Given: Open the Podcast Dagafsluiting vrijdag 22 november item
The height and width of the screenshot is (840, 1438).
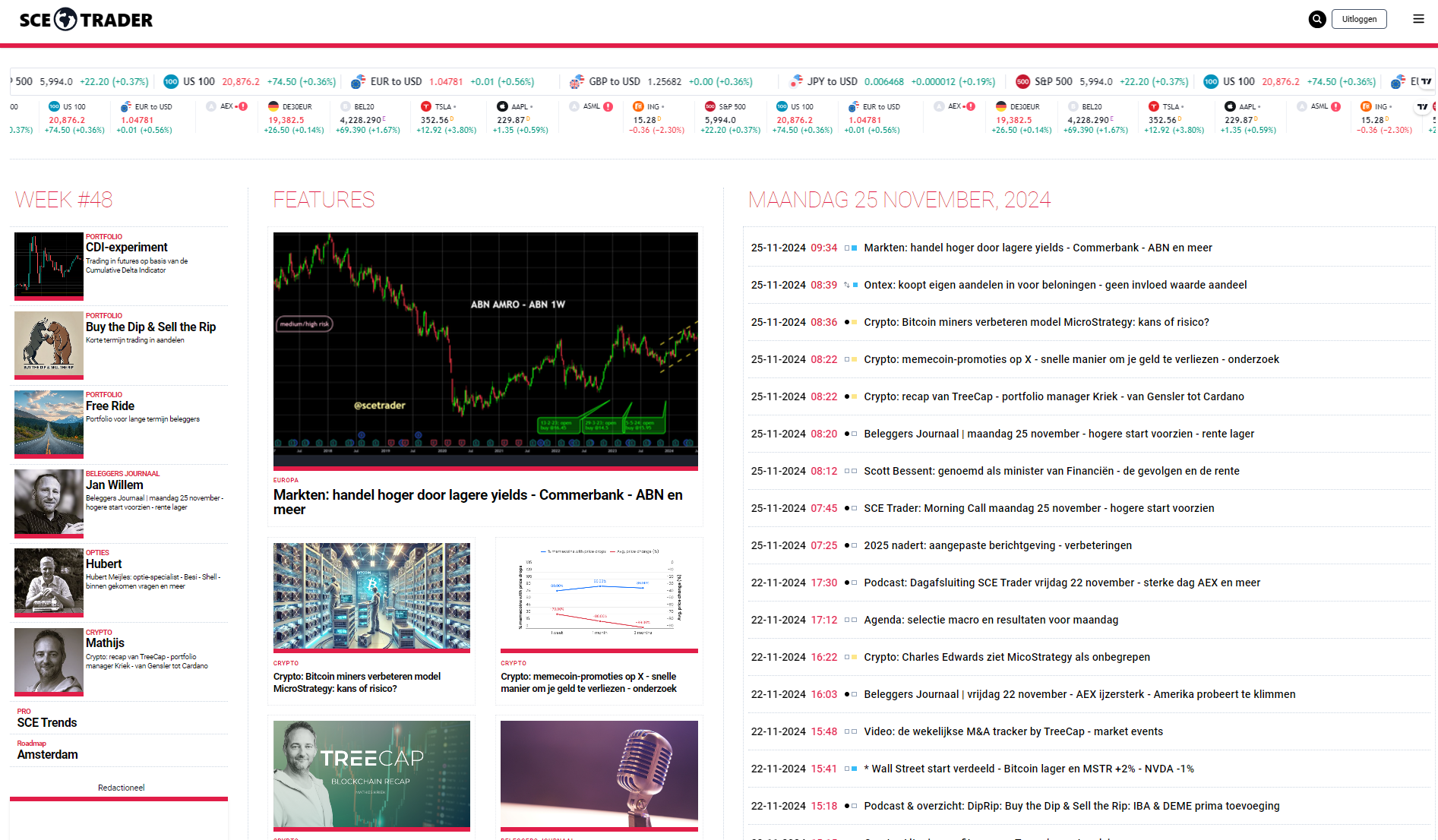Looking at the screenshot, I should pos(1062,583).
